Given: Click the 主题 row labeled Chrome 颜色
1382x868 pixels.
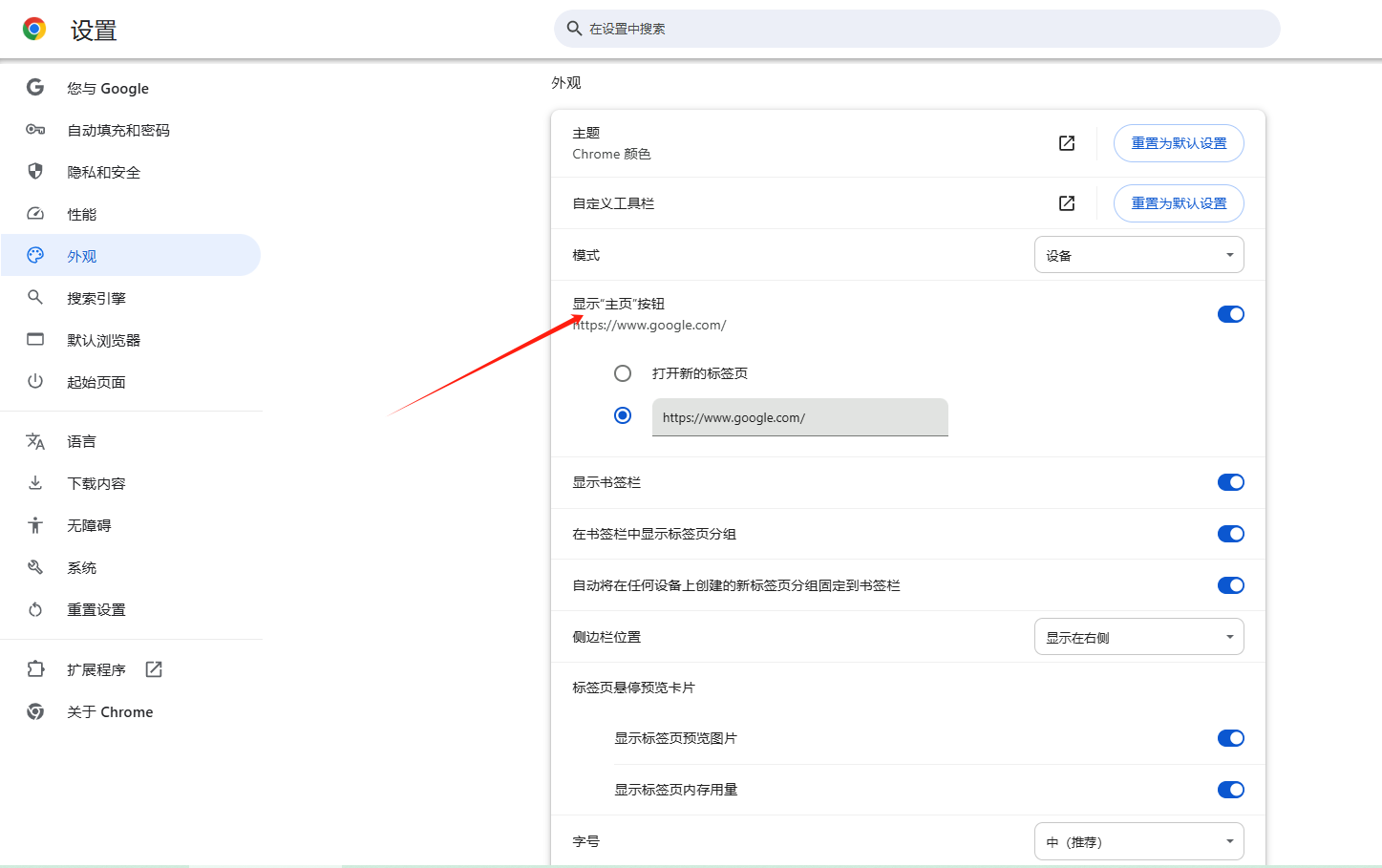Looking at the screenshot, I should click(x=908, y=143).
